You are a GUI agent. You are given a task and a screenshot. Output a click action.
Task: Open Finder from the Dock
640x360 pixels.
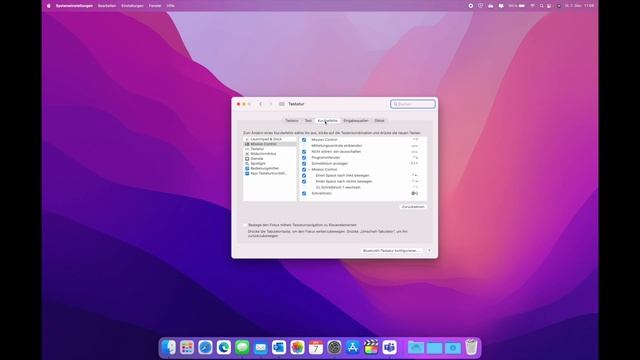pyautogui.click(x=169, y=347)
